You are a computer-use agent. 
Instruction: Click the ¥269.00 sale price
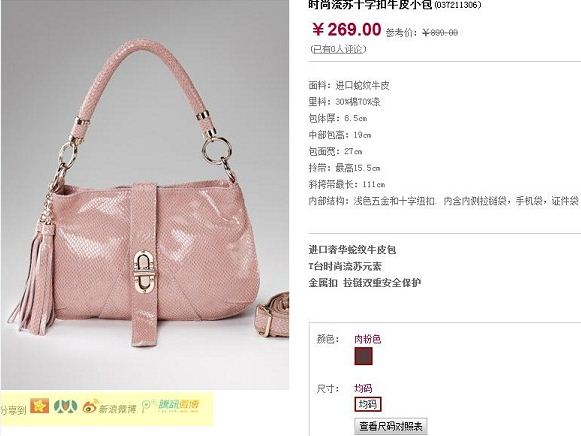[x=346, y=29]
